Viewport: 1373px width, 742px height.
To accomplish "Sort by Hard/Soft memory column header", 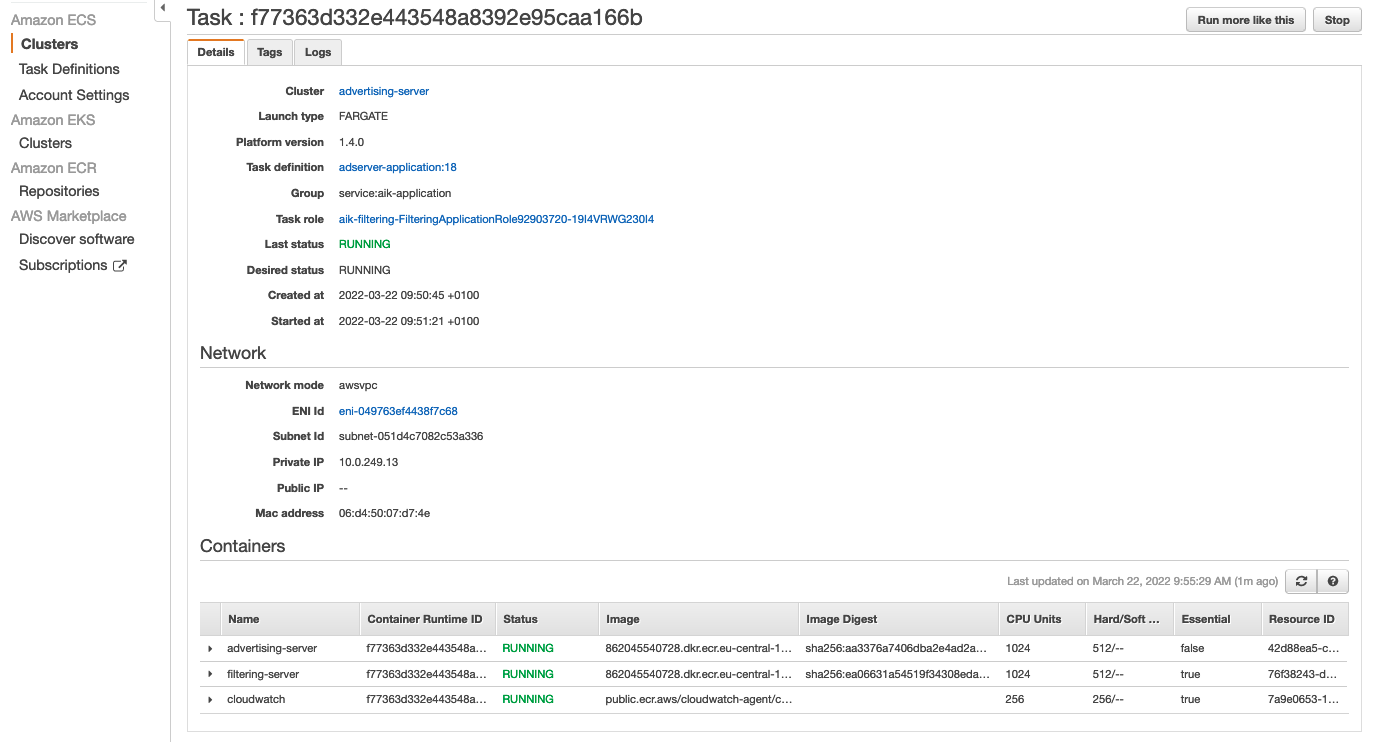I will click(x=1130, y=619).
